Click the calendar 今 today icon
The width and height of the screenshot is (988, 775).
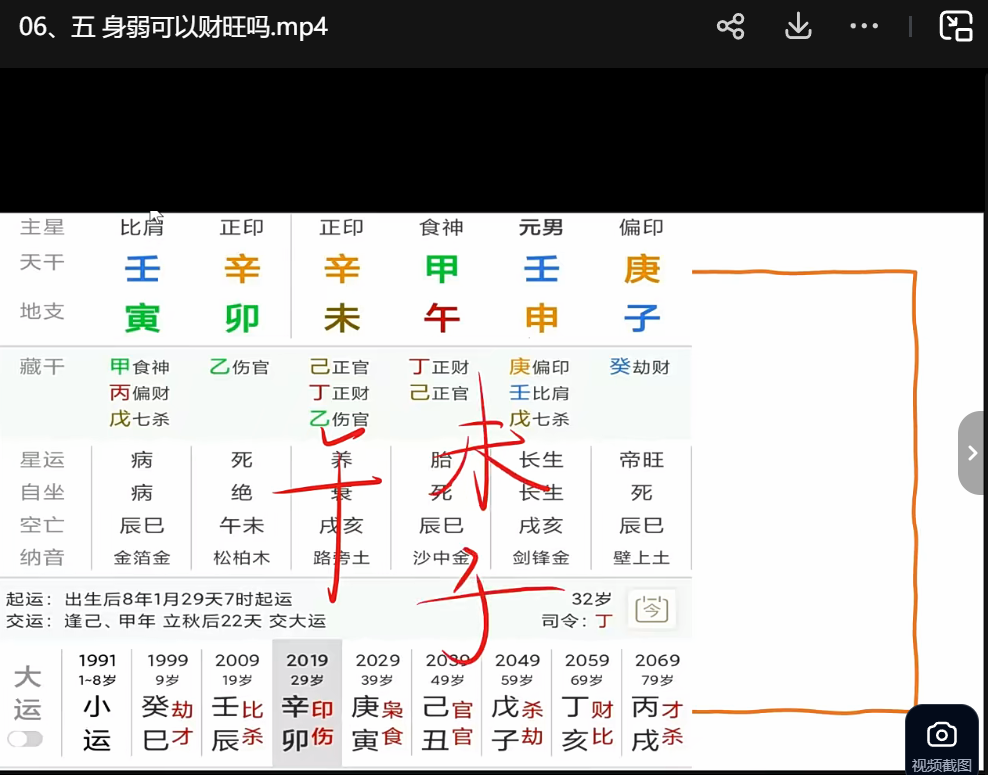click(x=652, y=608)
